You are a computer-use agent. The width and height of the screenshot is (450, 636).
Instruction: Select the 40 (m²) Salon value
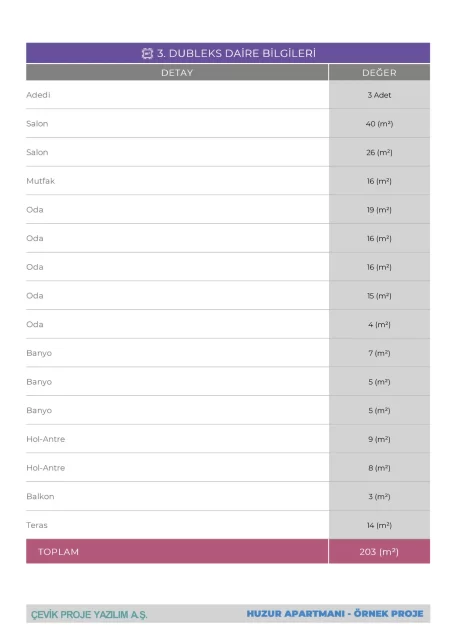(379, 124)
